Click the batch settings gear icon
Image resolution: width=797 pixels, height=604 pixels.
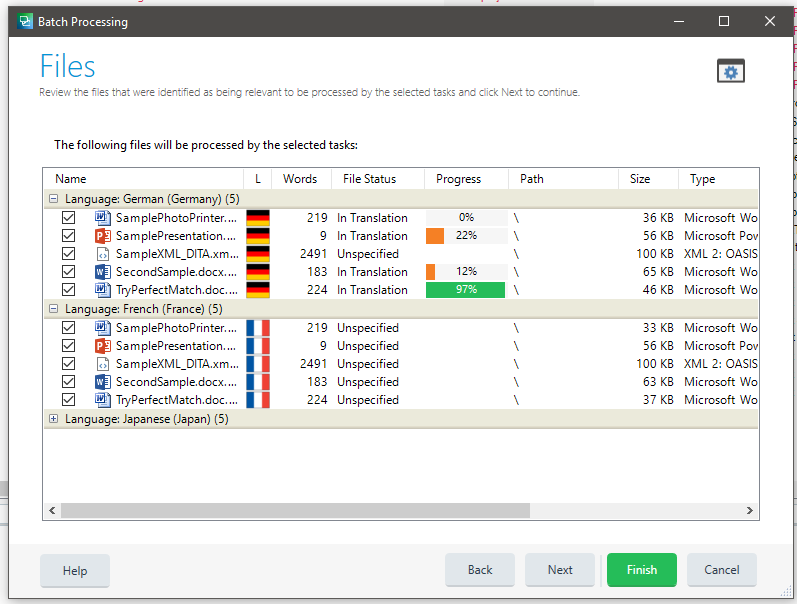coord(731,71)
